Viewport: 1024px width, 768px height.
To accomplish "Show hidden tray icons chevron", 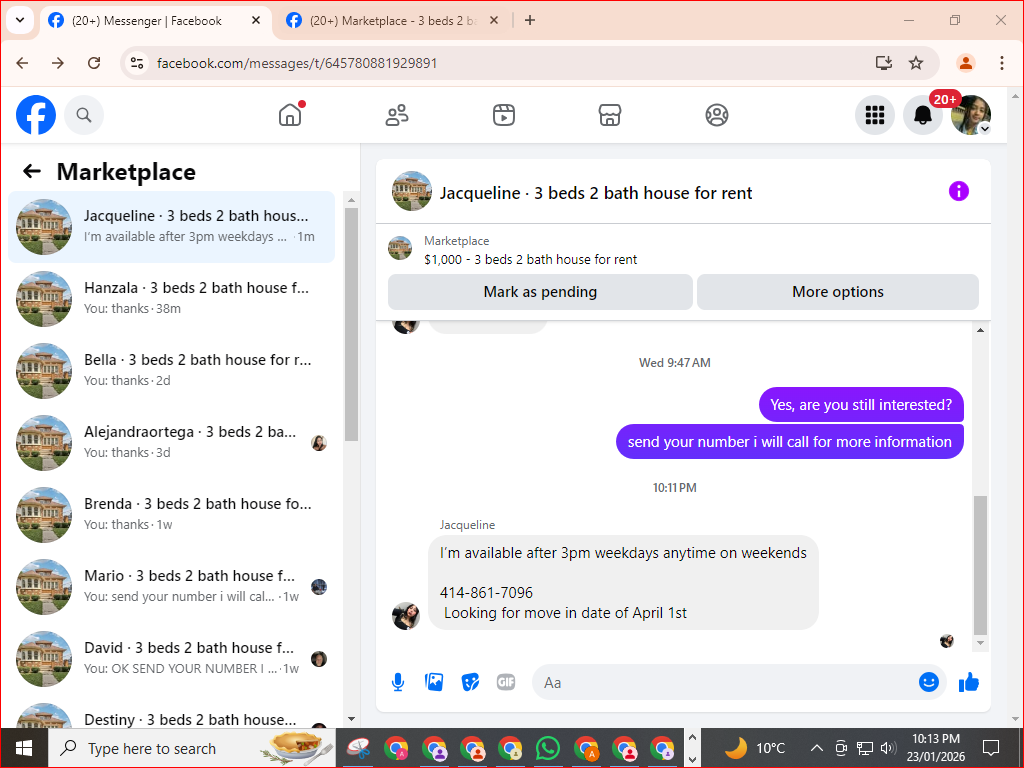I will click(816, 748).
